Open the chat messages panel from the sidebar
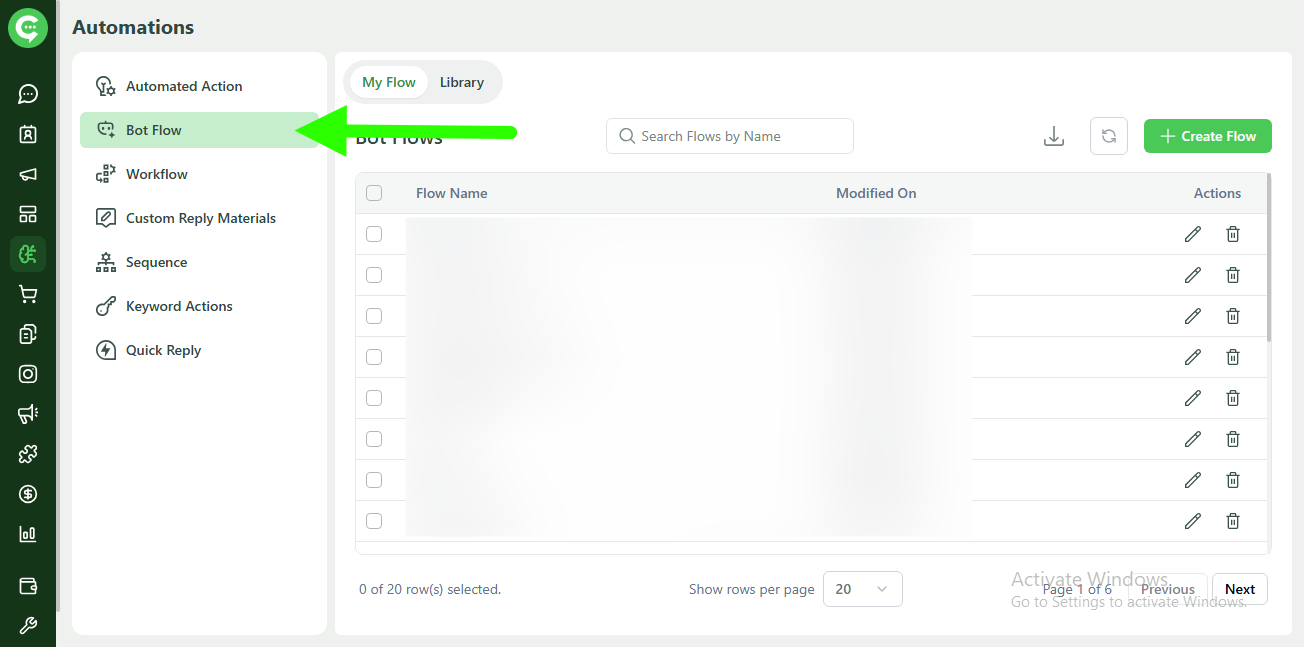This screenshot has width=1304, height=647. [27, 93]
